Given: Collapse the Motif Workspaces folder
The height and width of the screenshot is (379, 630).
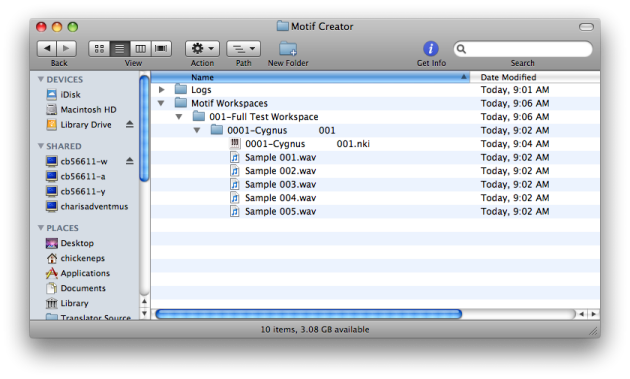Looking at the screenshot, I should click(x=161, y=103).
